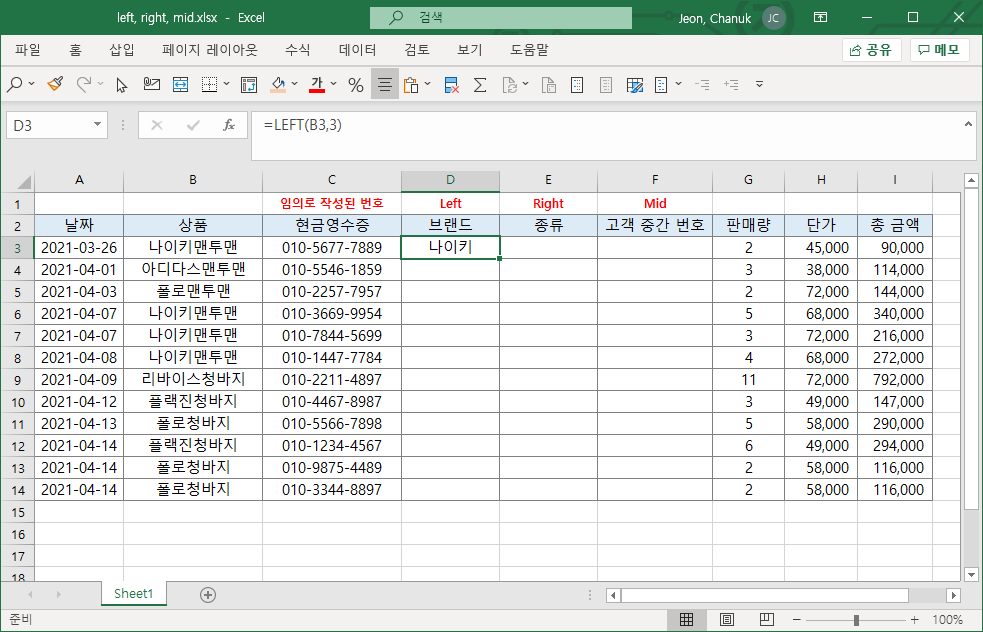Click the table with pencil icon
The width and height of the screenshot is (983, 632).
[635, 85]
